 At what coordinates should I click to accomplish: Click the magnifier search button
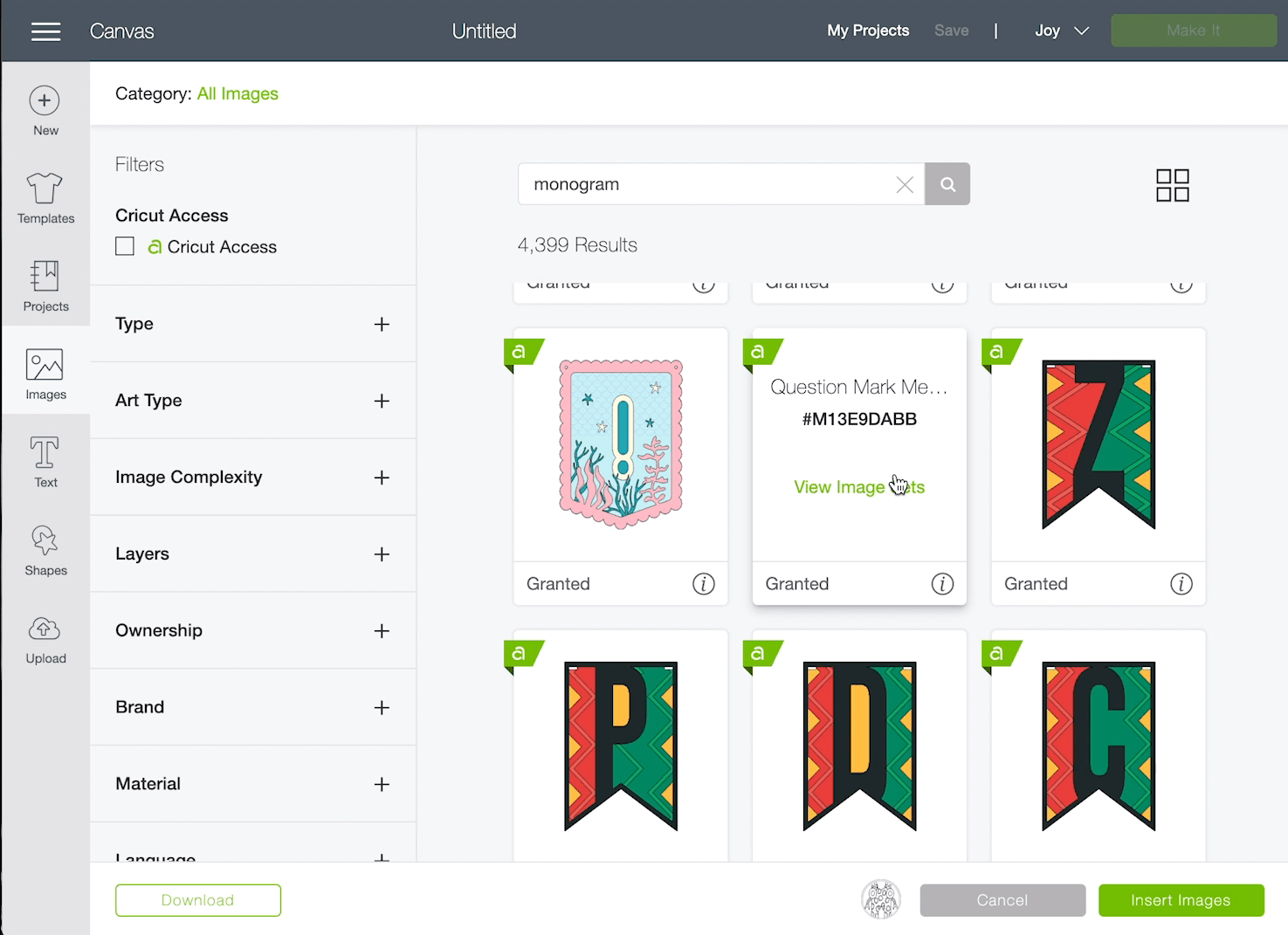947,184
